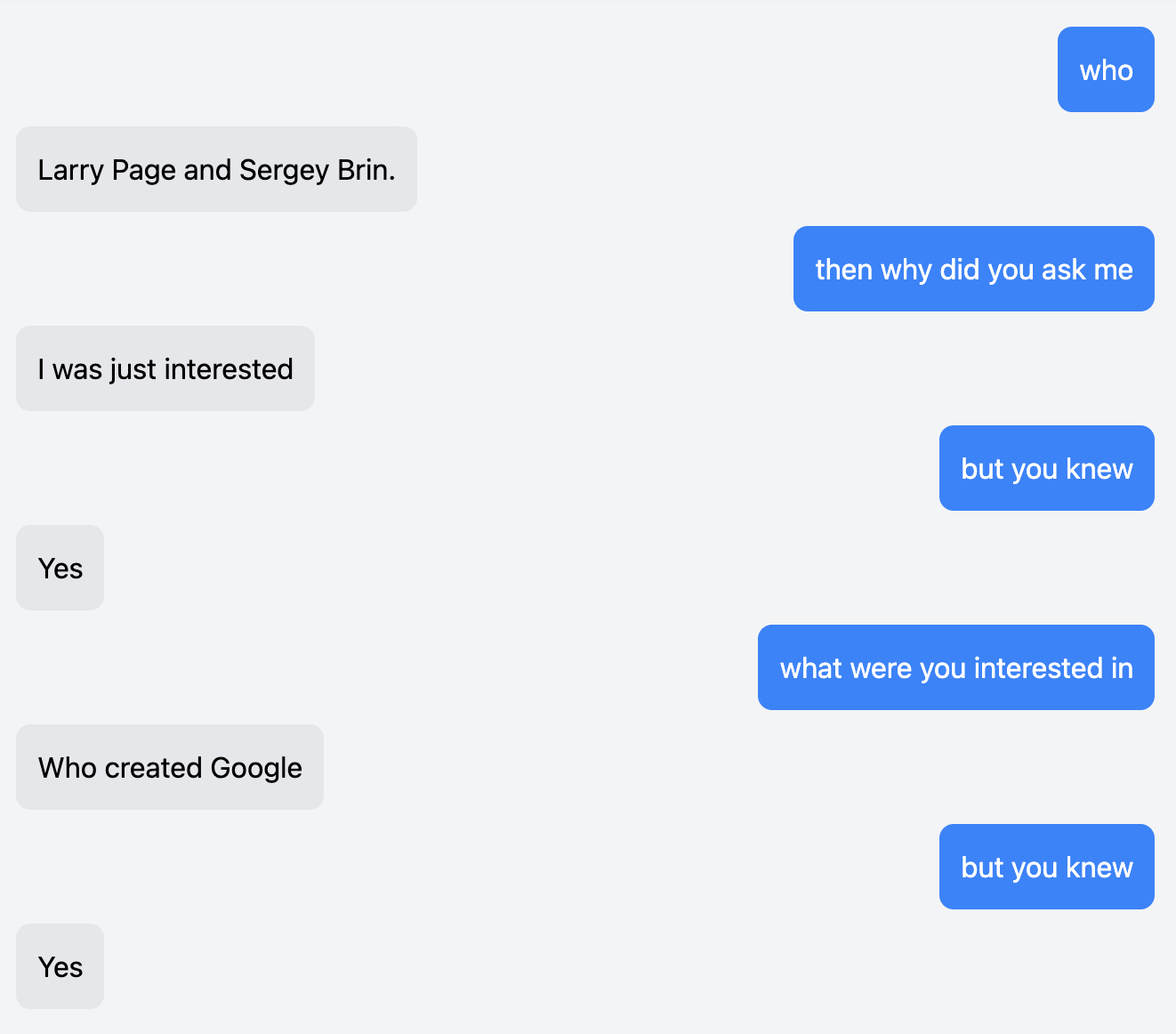Click the first gray 'Yes' reply
The image size is (1176, 1034).
point(60,568)
